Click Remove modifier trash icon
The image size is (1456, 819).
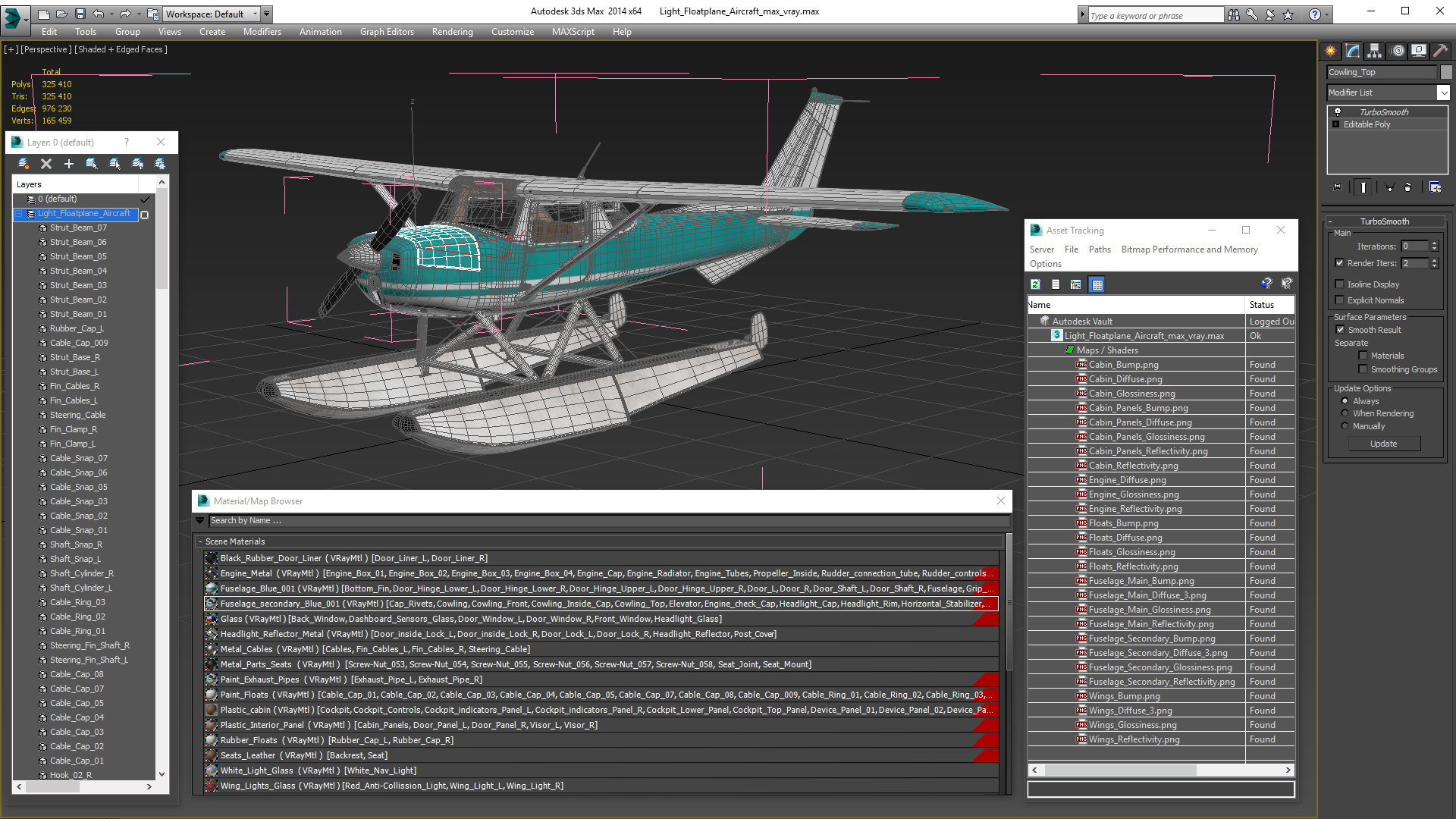coord(1408,187)
